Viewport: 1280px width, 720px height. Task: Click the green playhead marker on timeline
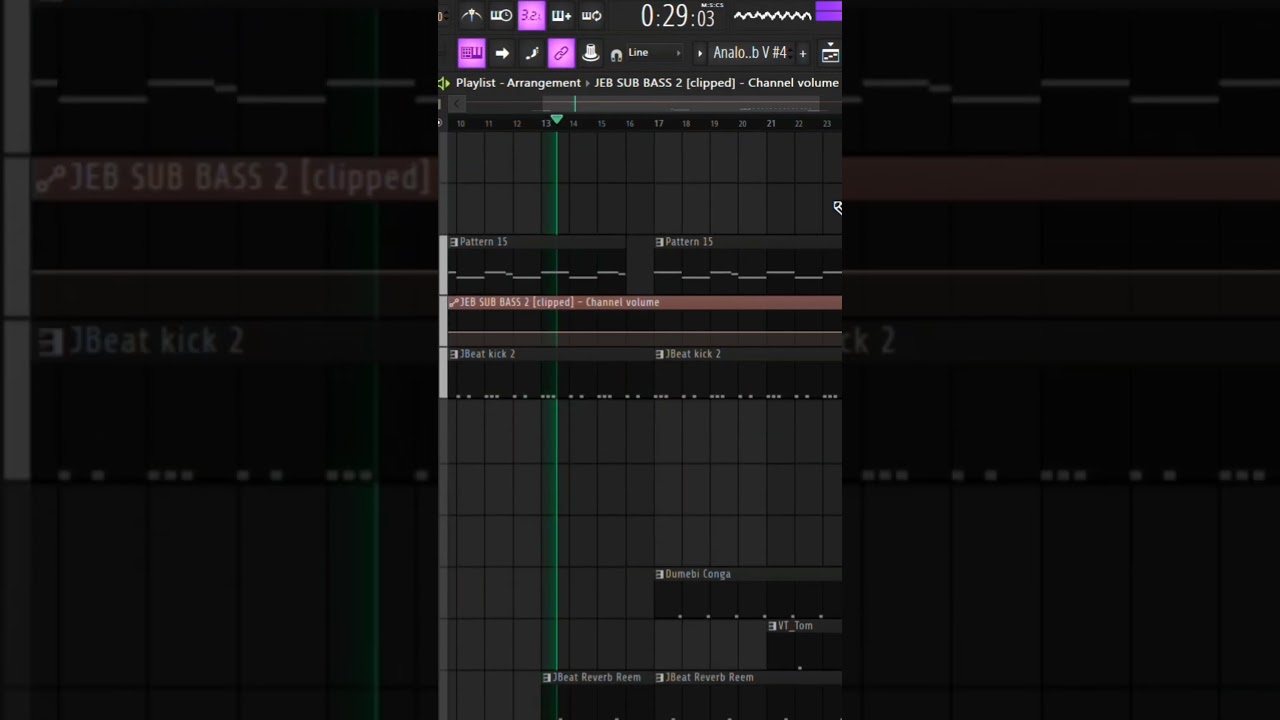coord(557,119)
